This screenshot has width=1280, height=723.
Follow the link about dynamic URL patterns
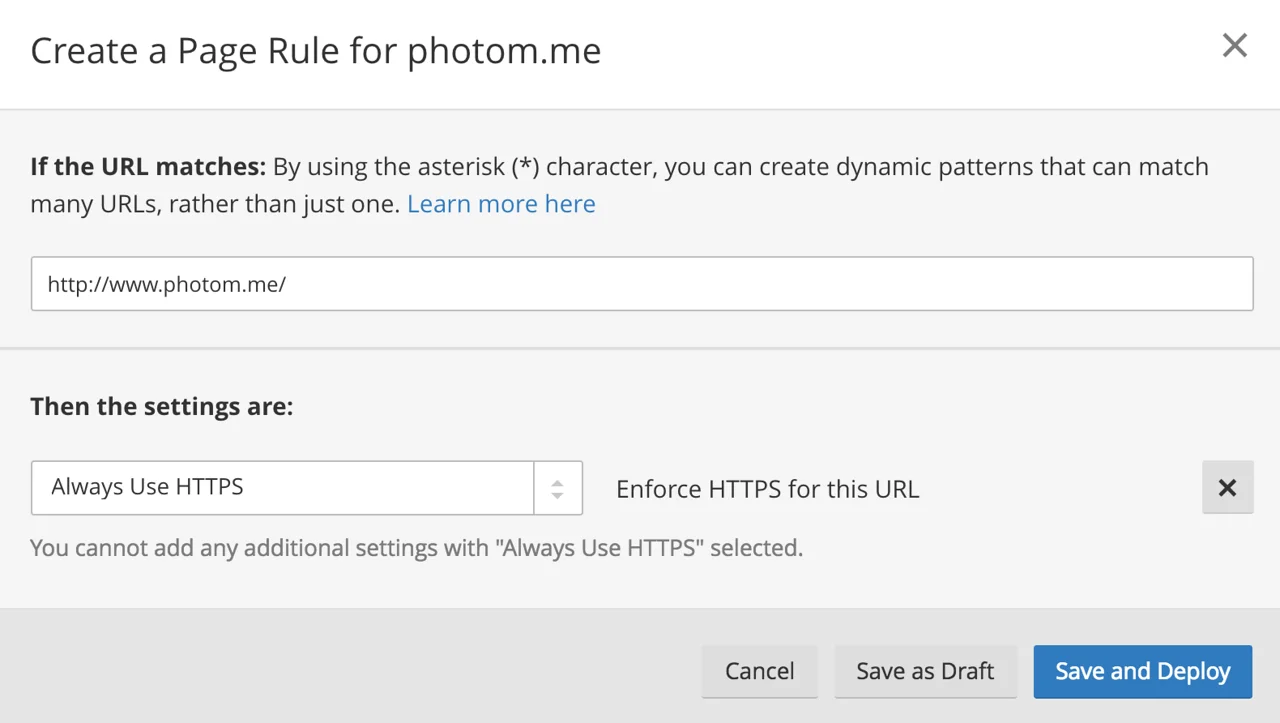point(501,203)
